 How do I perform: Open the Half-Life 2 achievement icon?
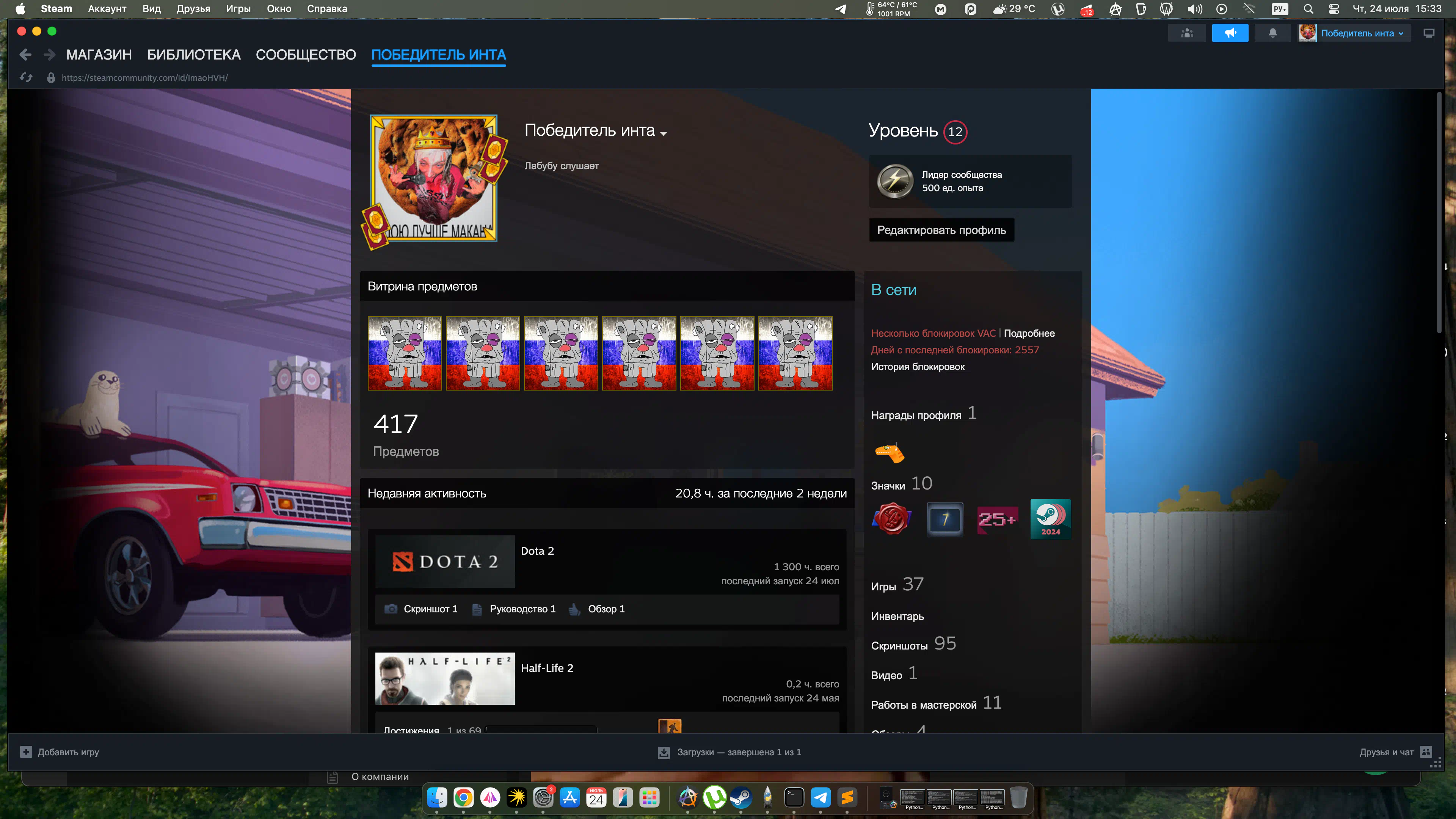point(670,726)
